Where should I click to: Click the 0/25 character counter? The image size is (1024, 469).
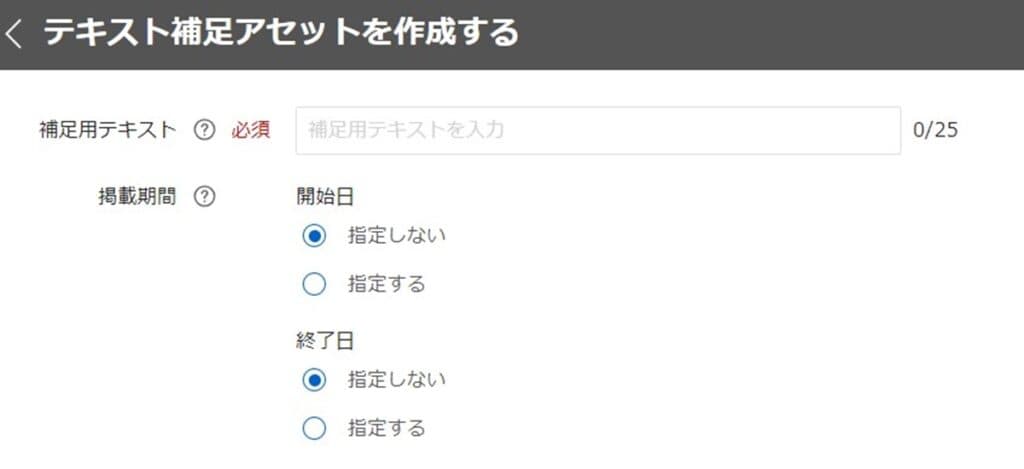pyautogui.click(x=936, y=130)
